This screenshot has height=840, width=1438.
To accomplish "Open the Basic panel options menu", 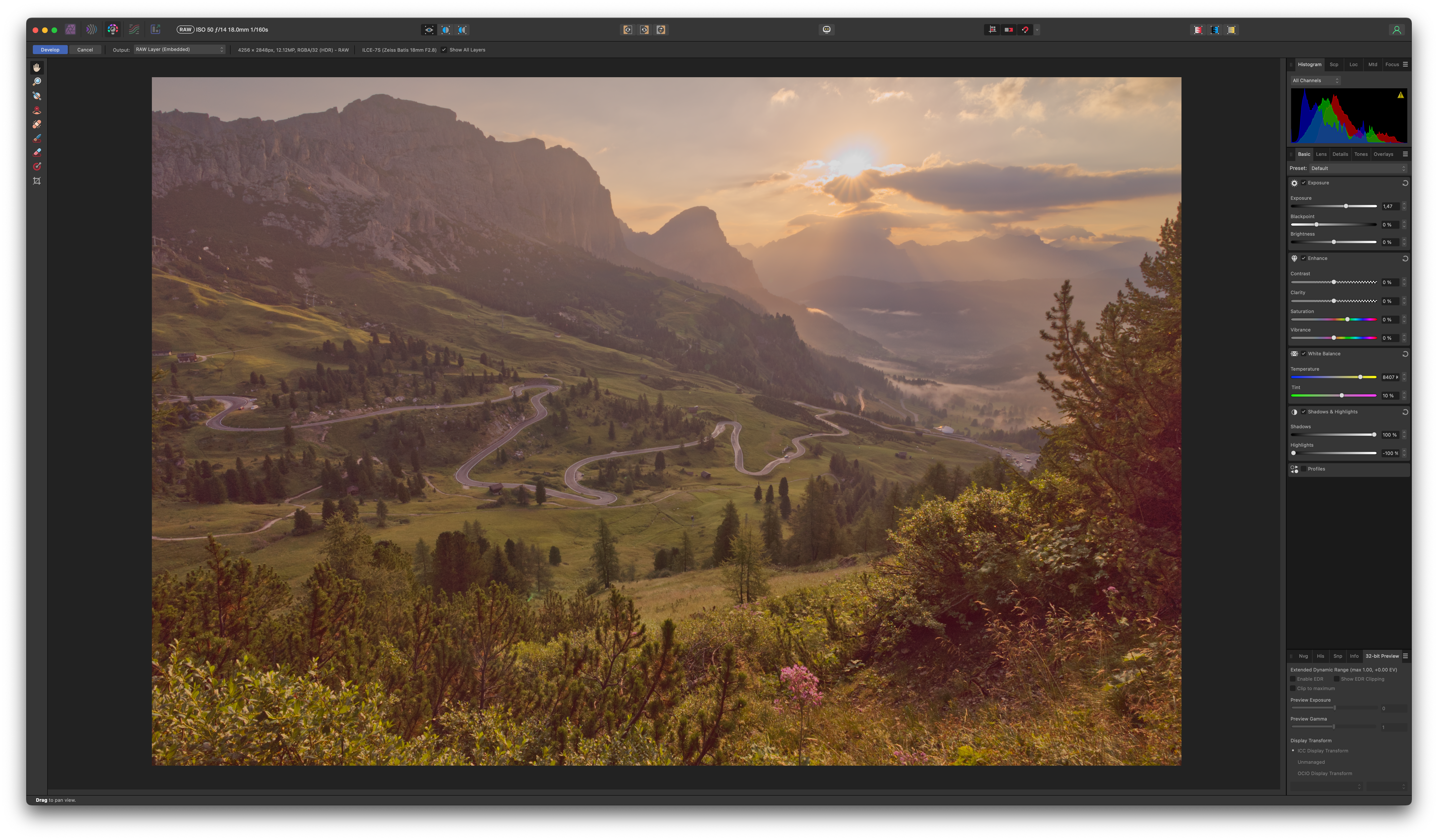I will click(1405, 154).
